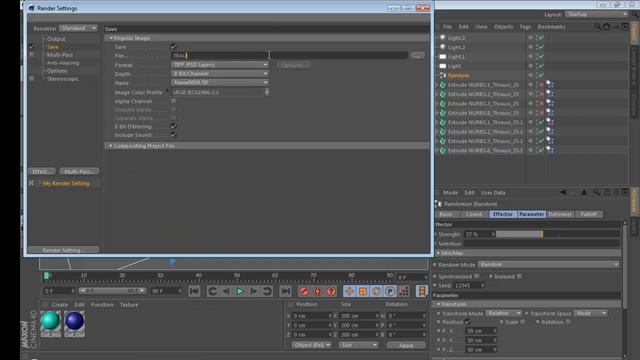The image size is (640, 360).
Task: Open the Size dropdown in Coordinates
Action: pos(358,345)
